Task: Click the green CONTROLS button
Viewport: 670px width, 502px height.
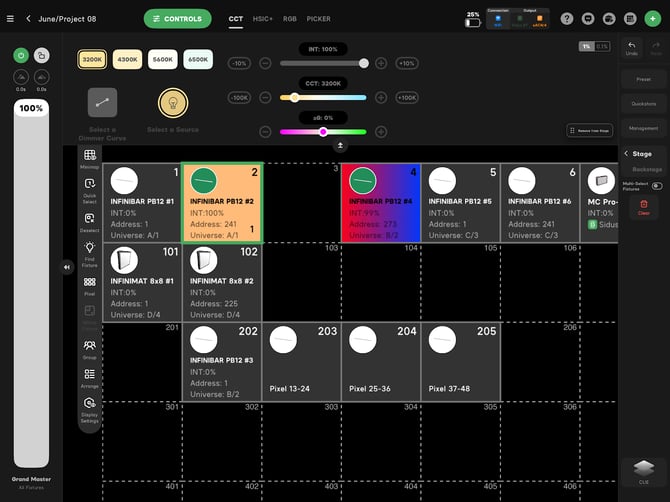Action: pos(177,19)
